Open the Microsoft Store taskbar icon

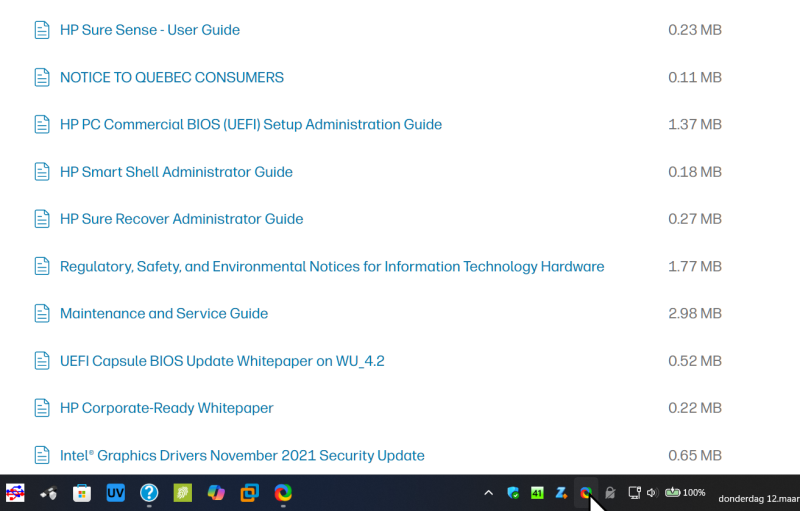tap(82, 493)
